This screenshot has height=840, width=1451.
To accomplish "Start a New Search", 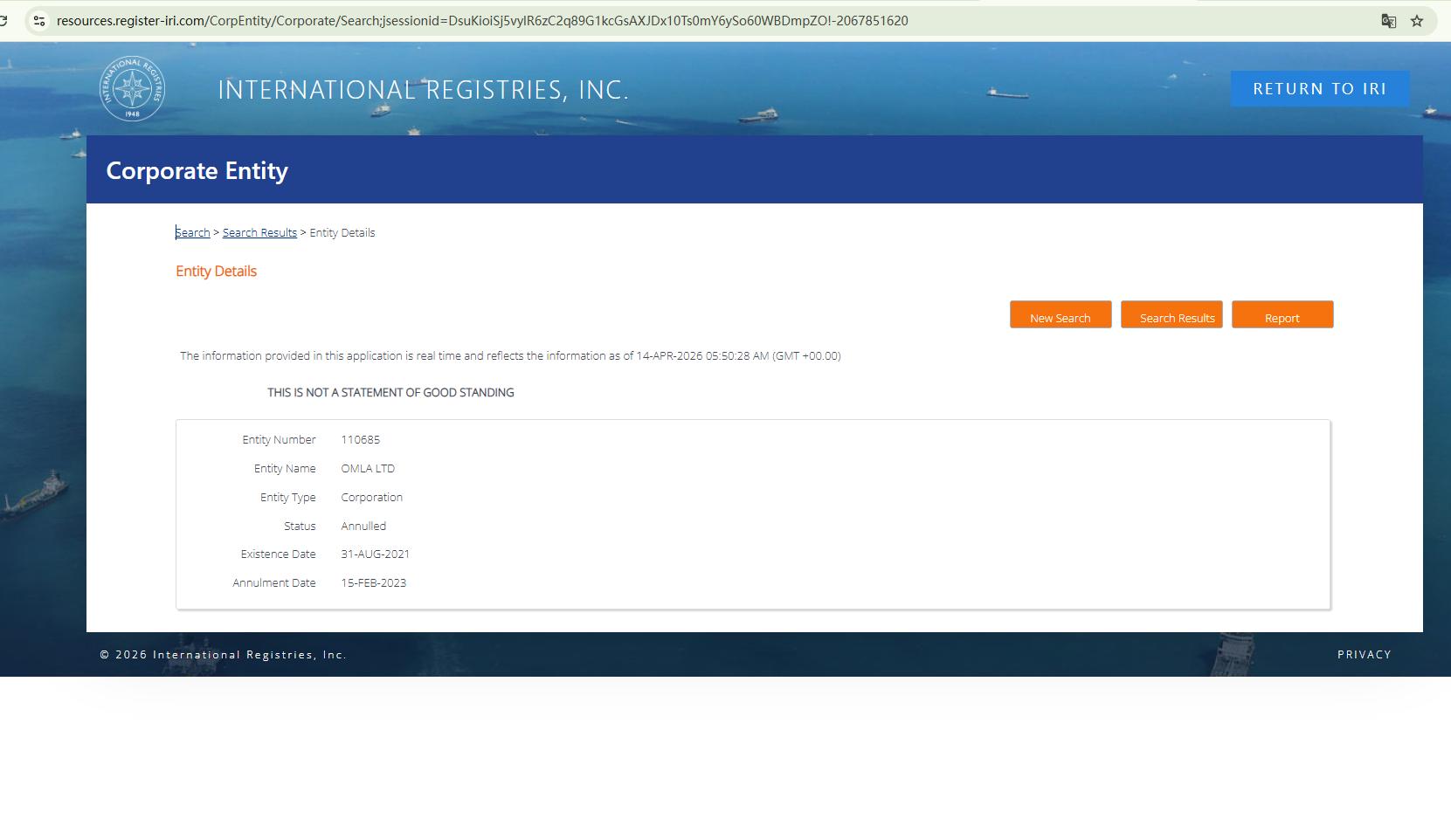I will (x=1061, y=315).
